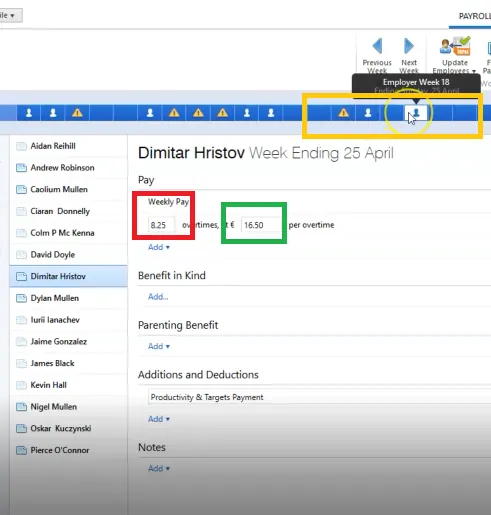The image size is (491, 515).
Task: Click Pierce O'Connor's payslip icon
Action: click(x=21, y=451)
